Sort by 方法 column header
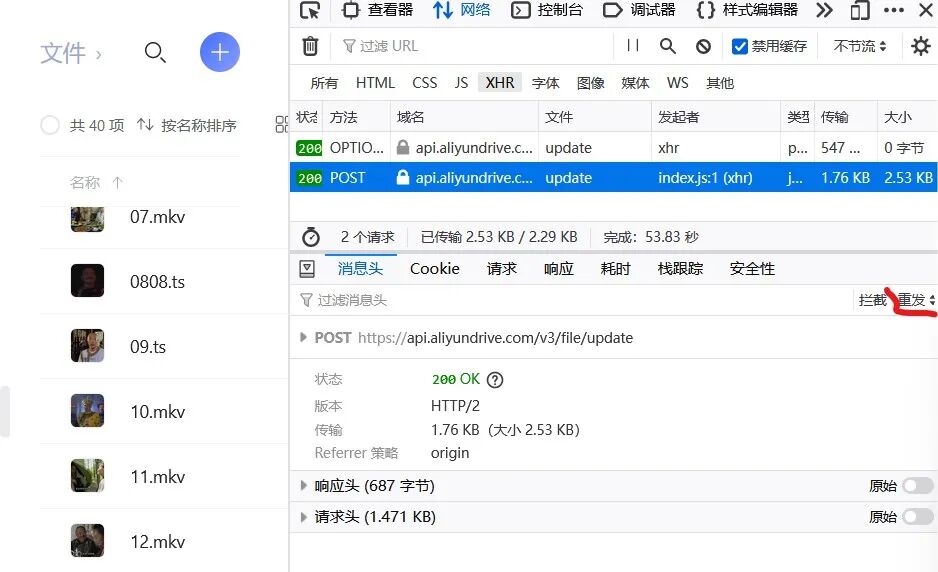Viewport: 938px width, 572px height. click(357, 117)
